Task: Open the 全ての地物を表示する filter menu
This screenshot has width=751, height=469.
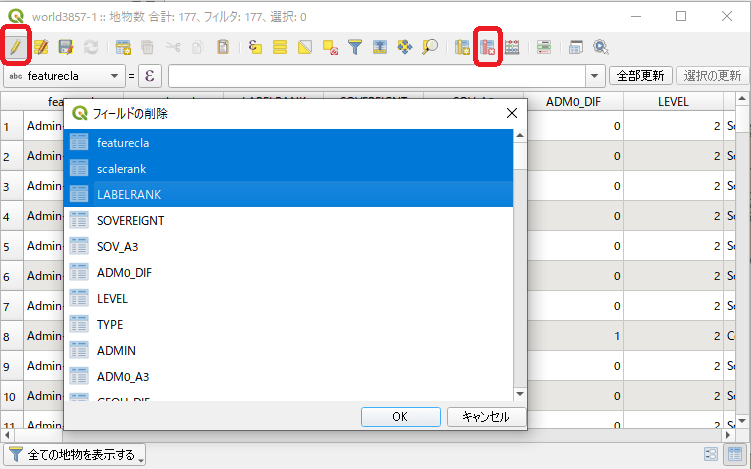Action: click(76, 454)
